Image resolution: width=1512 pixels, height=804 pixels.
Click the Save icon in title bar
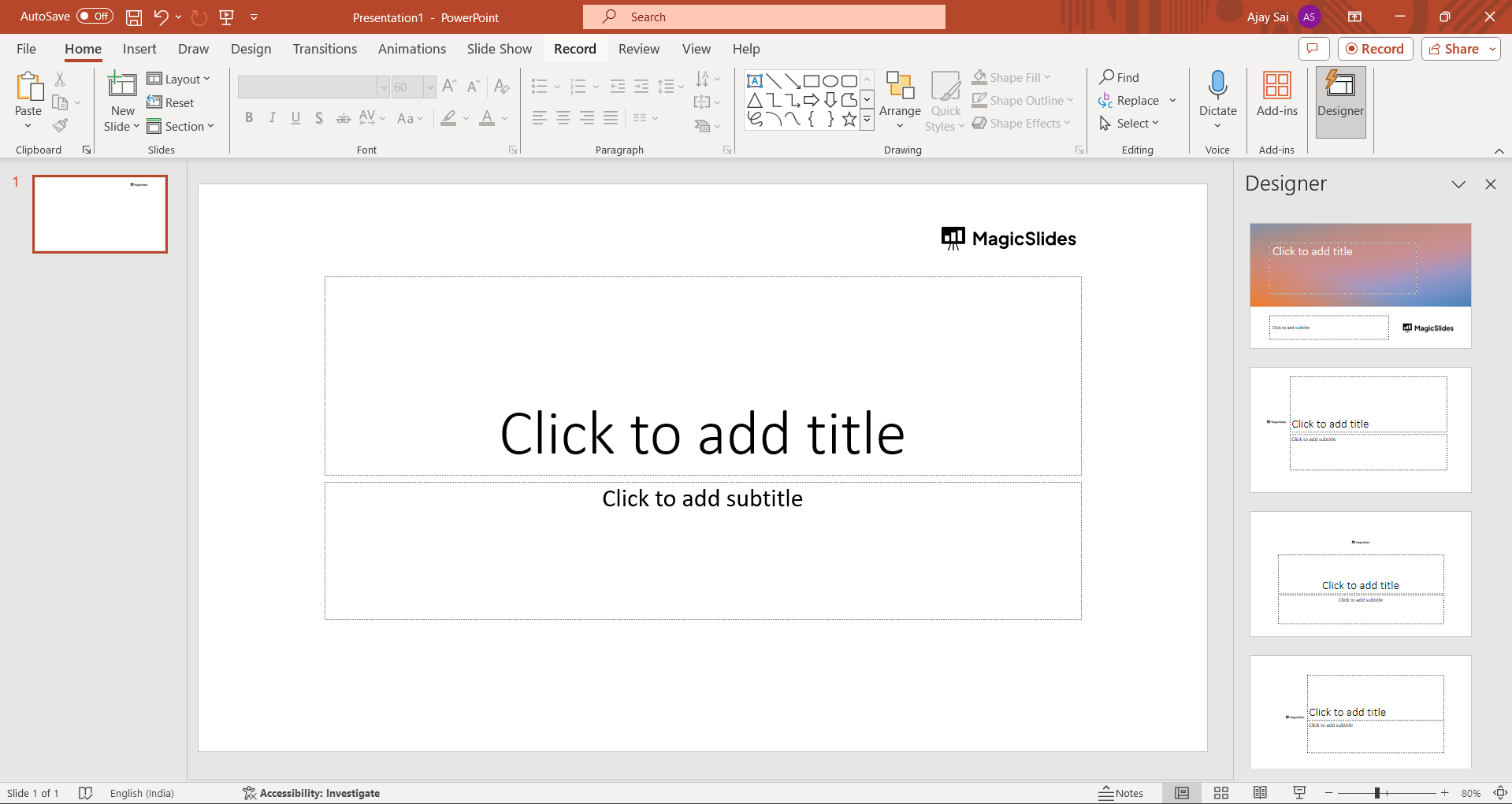[x=134, y=17]
